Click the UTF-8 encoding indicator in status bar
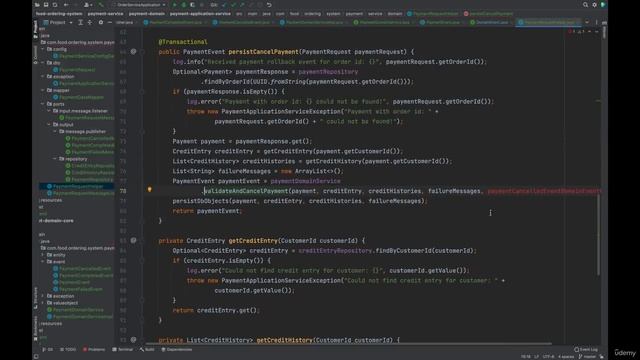Screen dimensions: 640x360 click(x=548, y=357)
